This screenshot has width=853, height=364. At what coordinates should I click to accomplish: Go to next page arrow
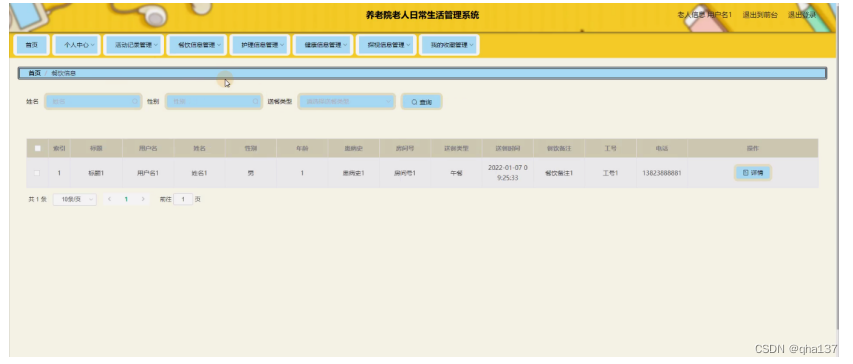click(143, 200)
